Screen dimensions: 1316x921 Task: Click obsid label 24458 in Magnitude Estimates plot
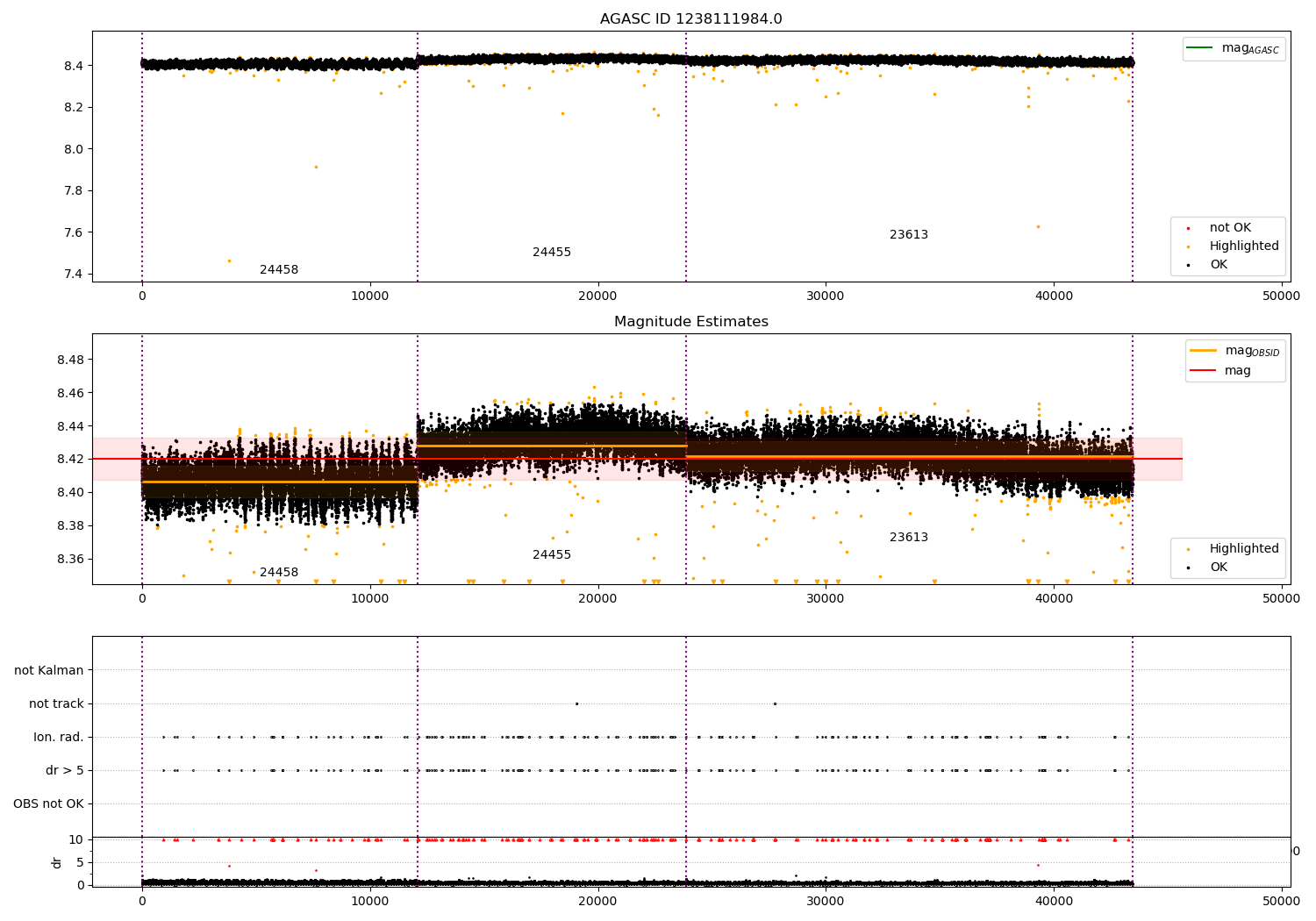(279, 573)
